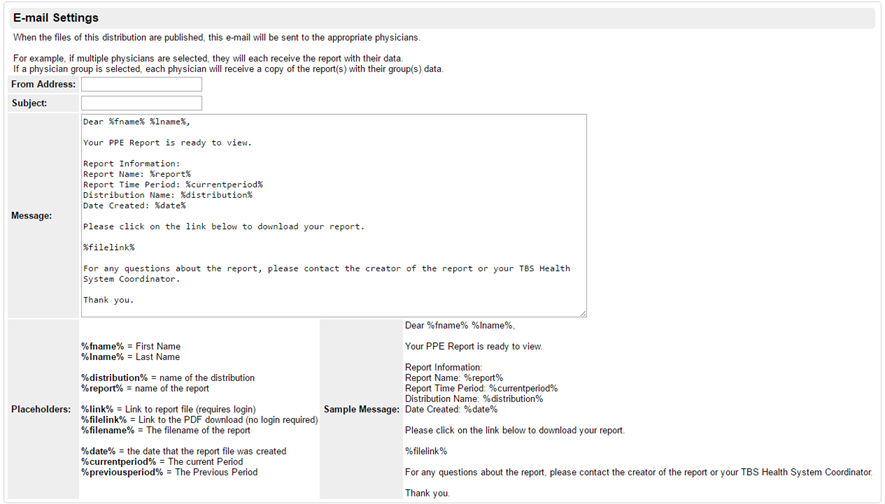The width and height of the screenshot is (885, 504).
Task: Click 'Report Information:' in Sample Message
Action: tap(444, 367)
